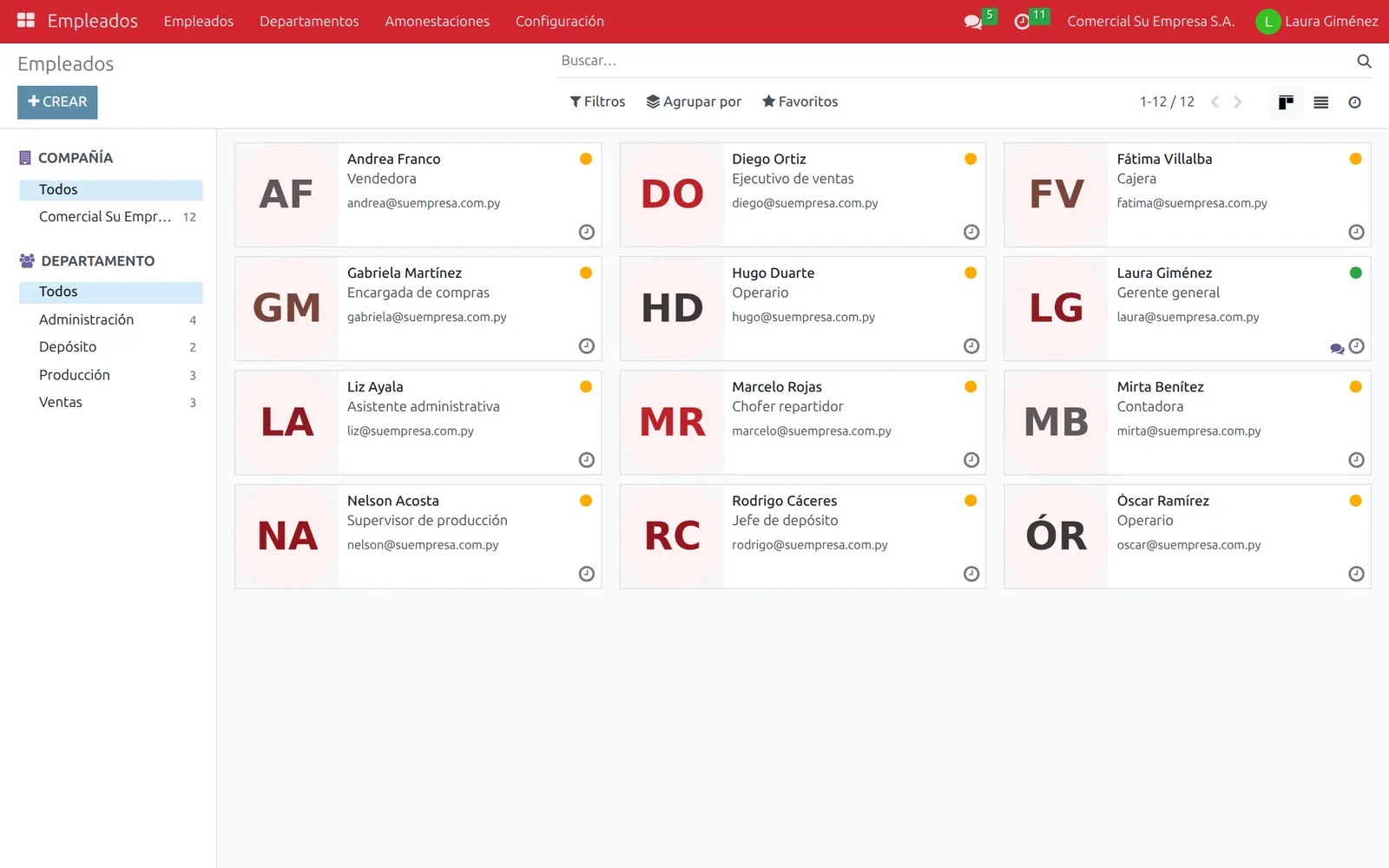Open the activity clock on Óscar Ramírez's card

(1356, 574)
